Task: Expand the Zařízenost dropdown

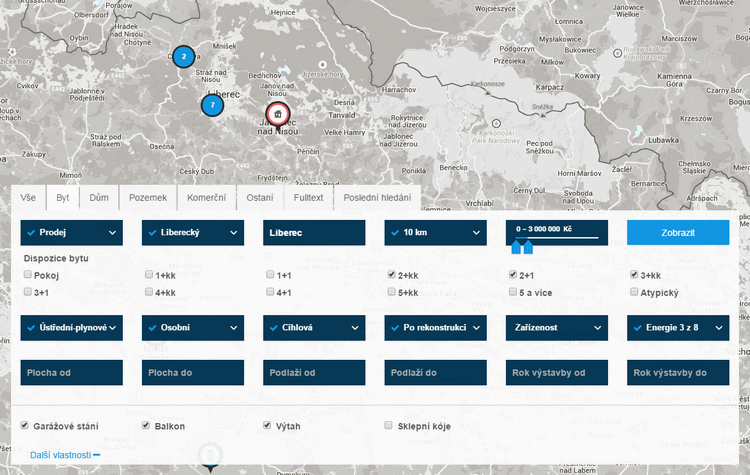Action: click(557, 328)
